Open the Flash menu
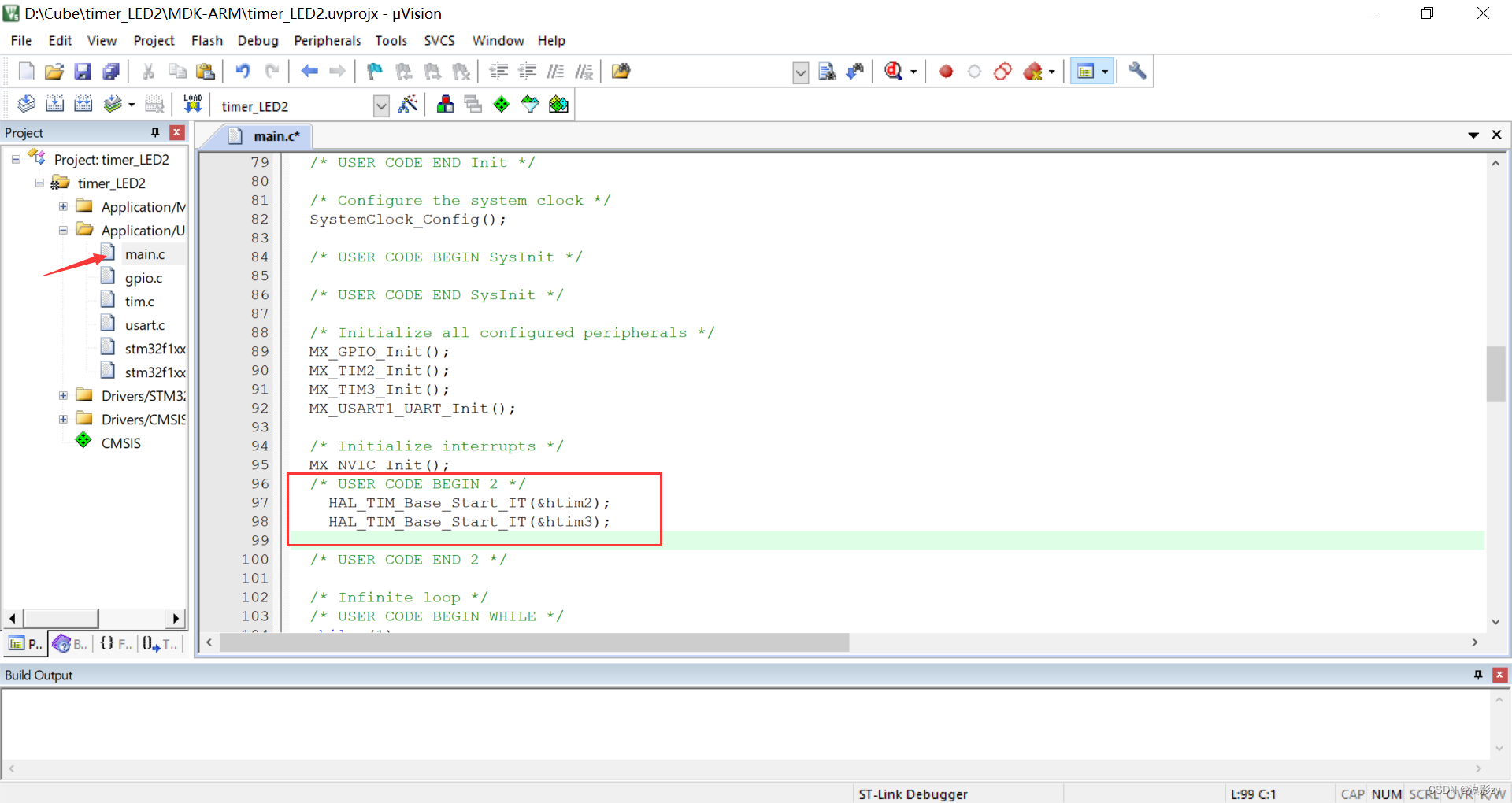The image size is (1512, 803). coord(207,41)
